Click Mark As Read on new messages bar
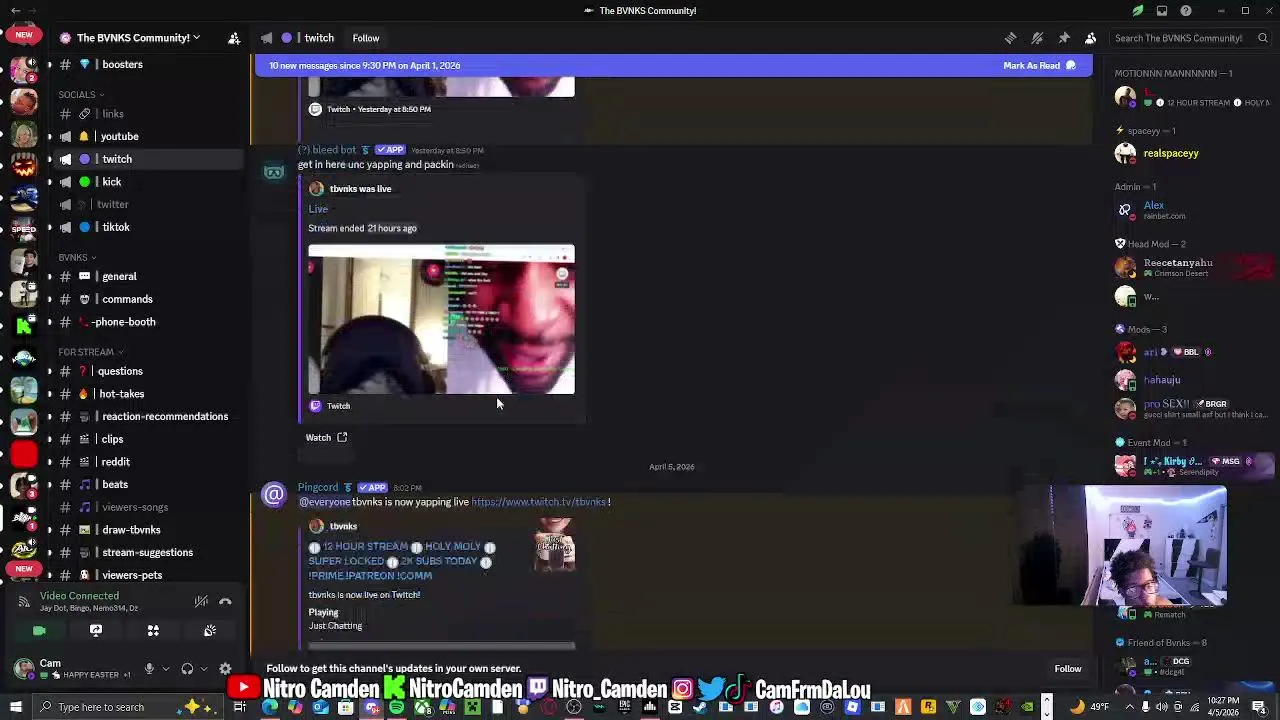 1039,66
